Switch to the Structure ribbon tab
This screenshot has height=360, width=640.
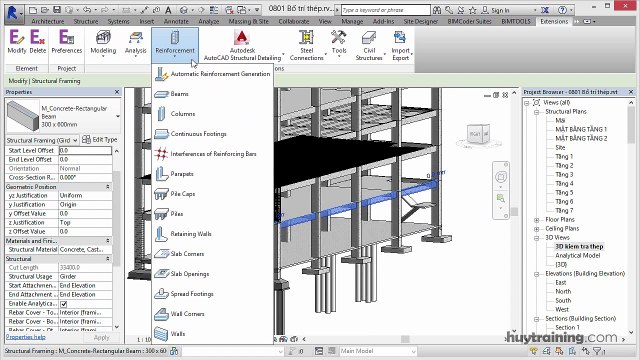tap(86, 21)
